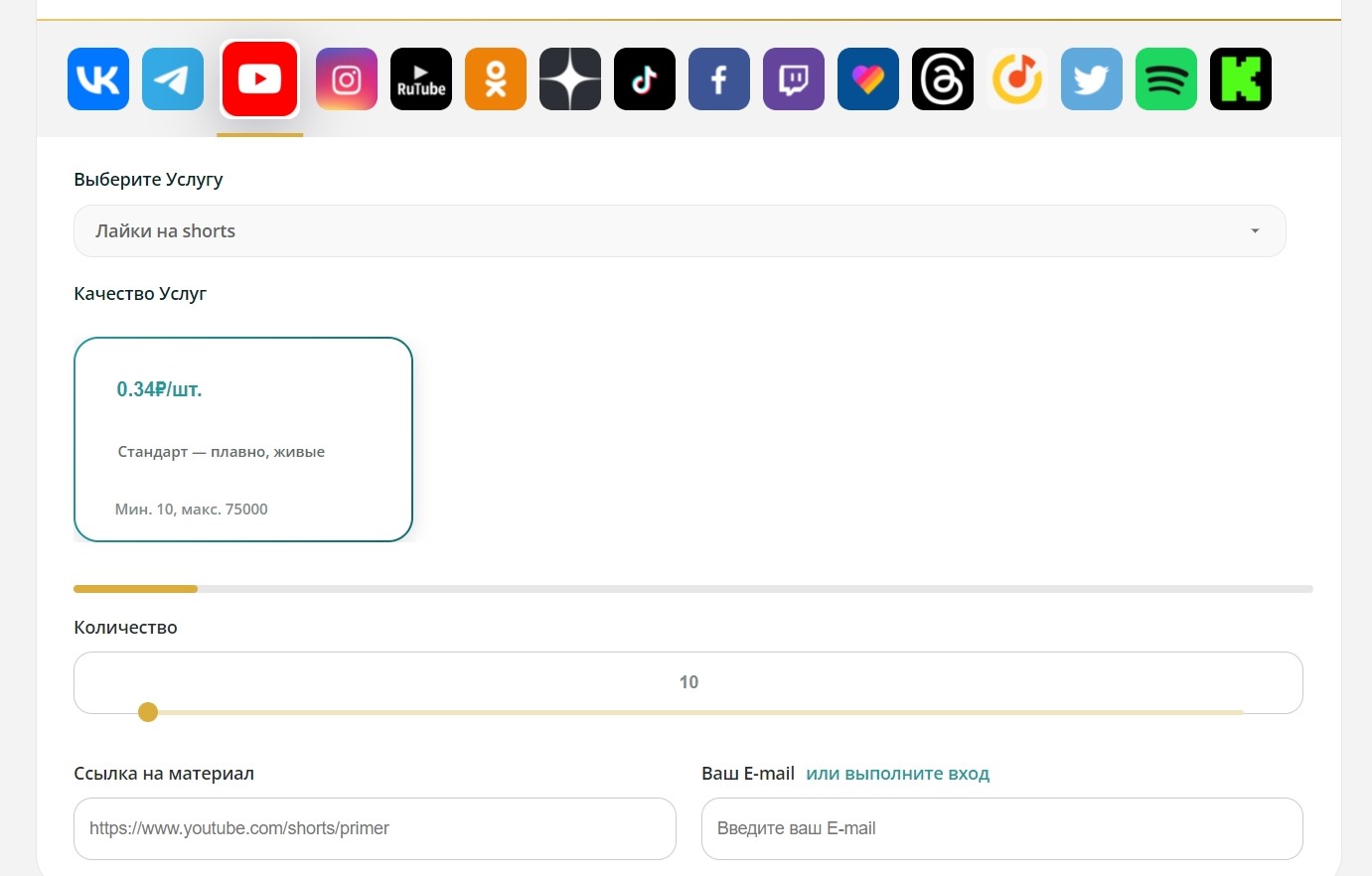This screenshot has height=876, width=1372.
Task: Open the RuTube services icon
Action: (421, 78)
